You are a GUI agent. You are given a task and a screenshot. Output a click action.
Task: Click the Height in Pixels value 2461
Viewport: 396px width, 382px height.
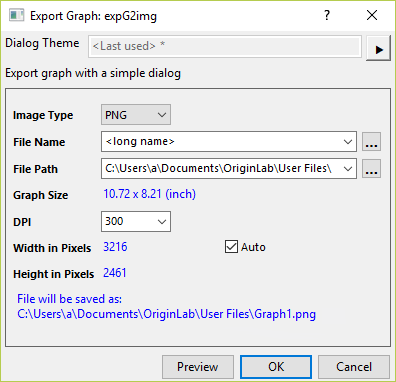115,273
